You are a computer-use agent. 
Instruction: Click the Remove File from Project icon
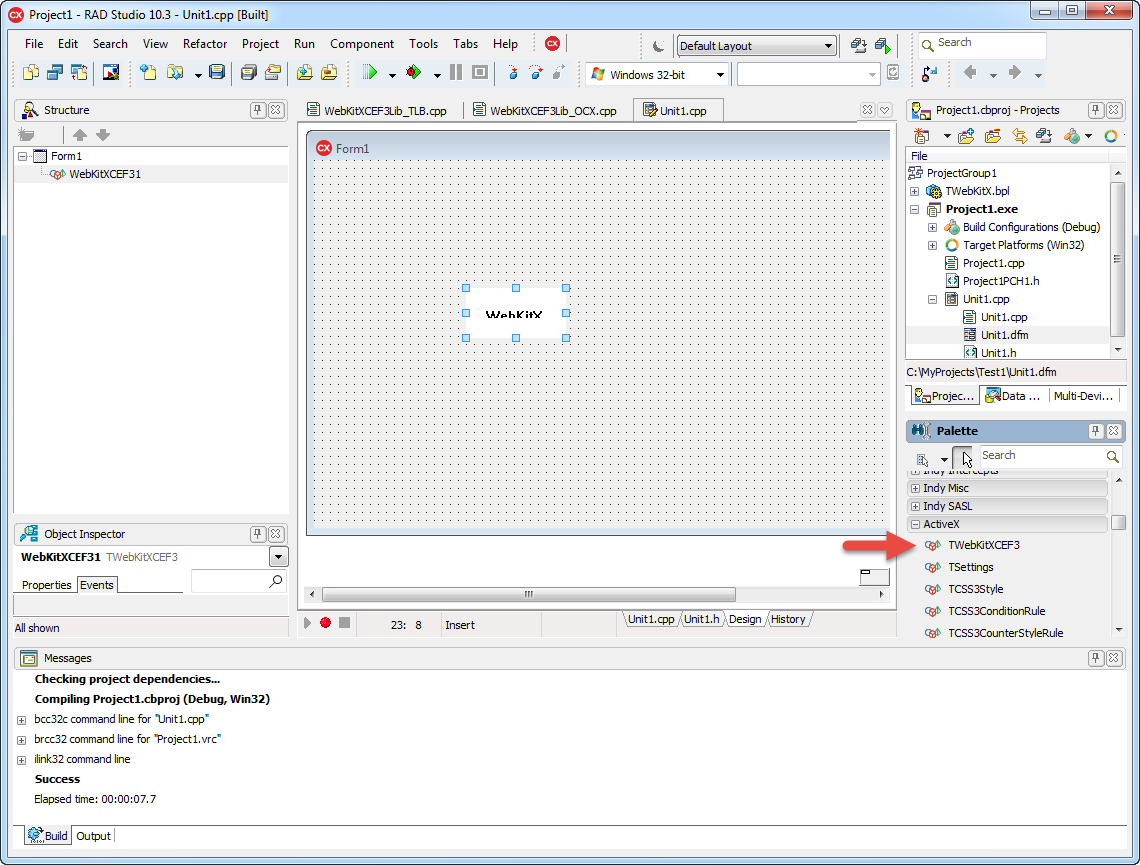coord(329,72)
